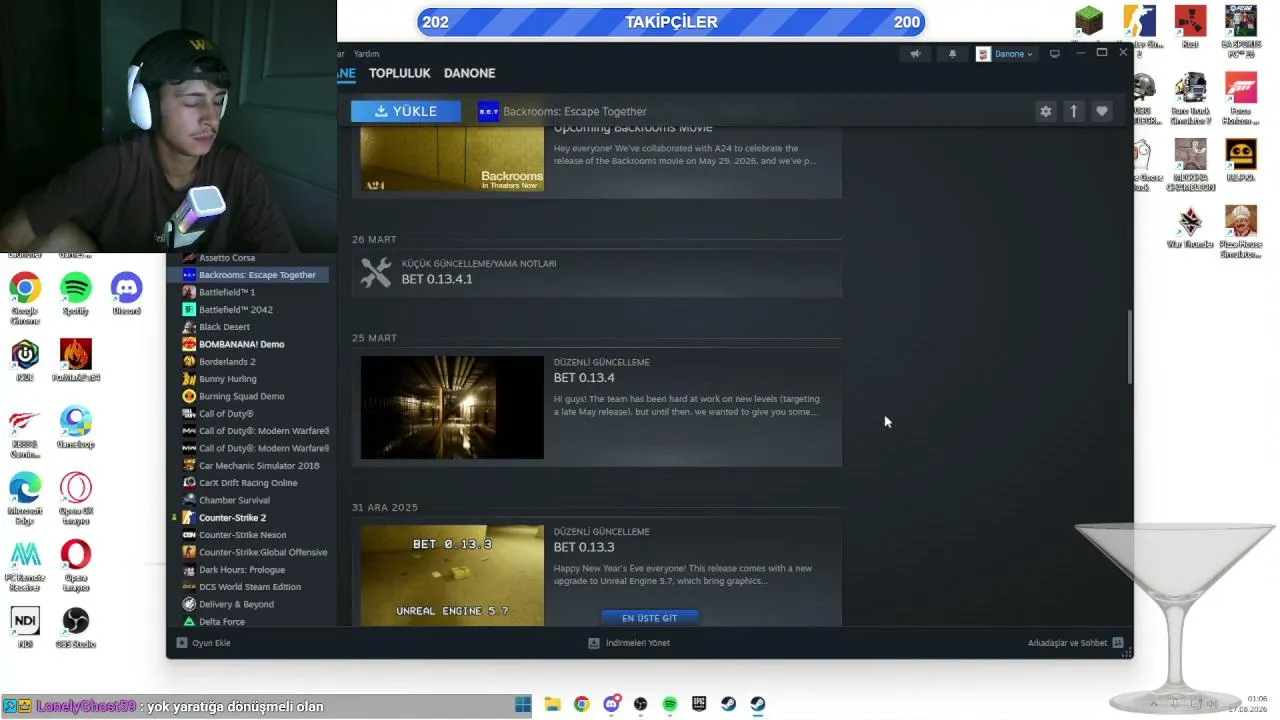Open Euro Truck Simulator 2 desktop shortcut
Viewport: 1280px width, 720px height.
click(1190, 98)
